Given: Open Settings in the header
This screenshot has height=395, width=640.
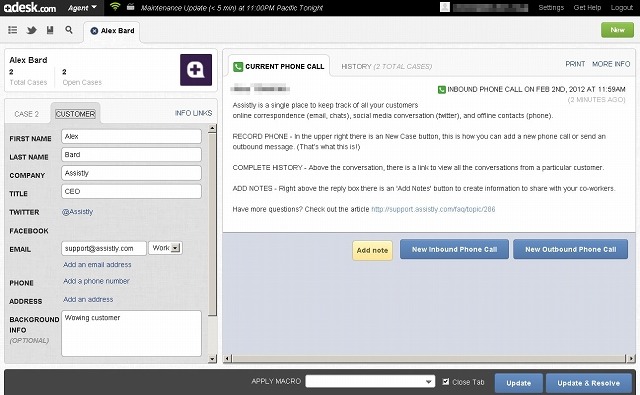Looking at the screenshot, I should coord(551,7).
